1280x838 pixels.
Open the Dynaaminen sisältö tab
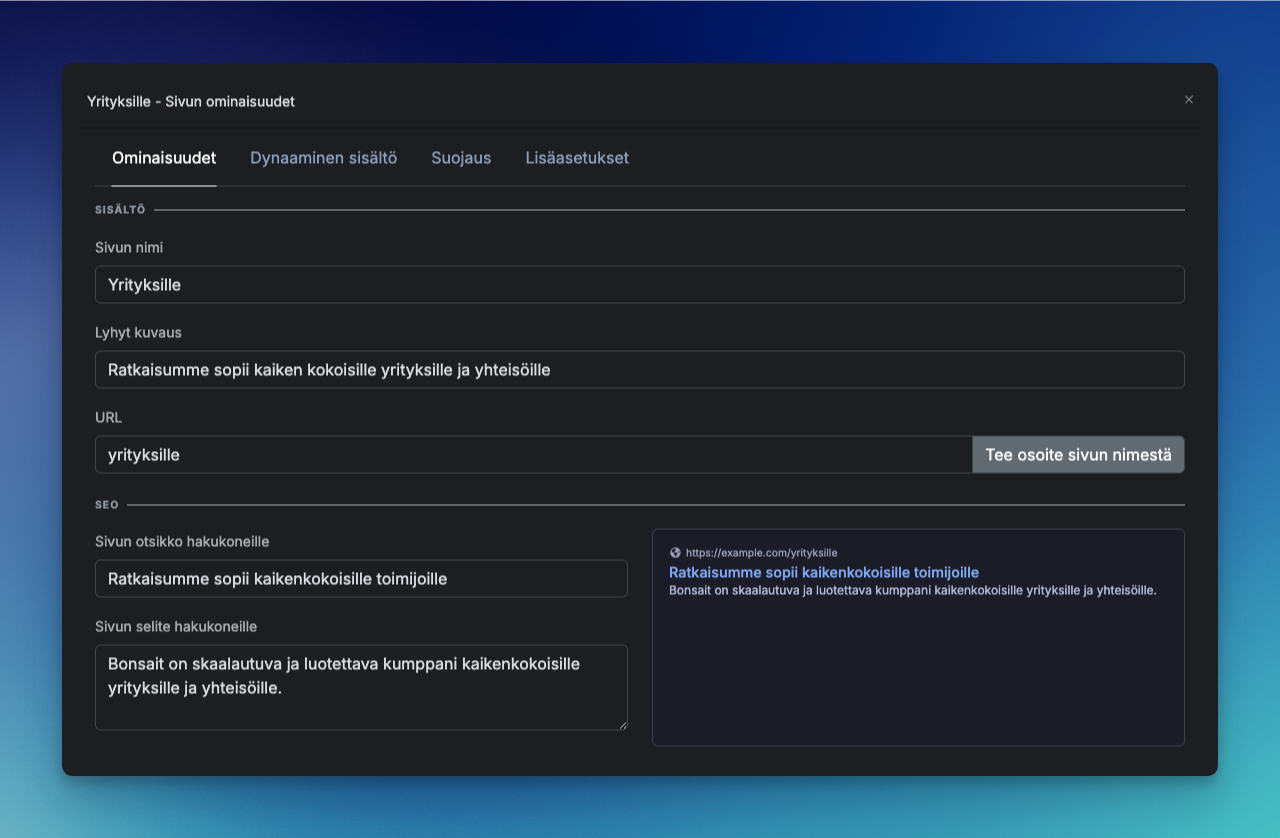point(323,158)
